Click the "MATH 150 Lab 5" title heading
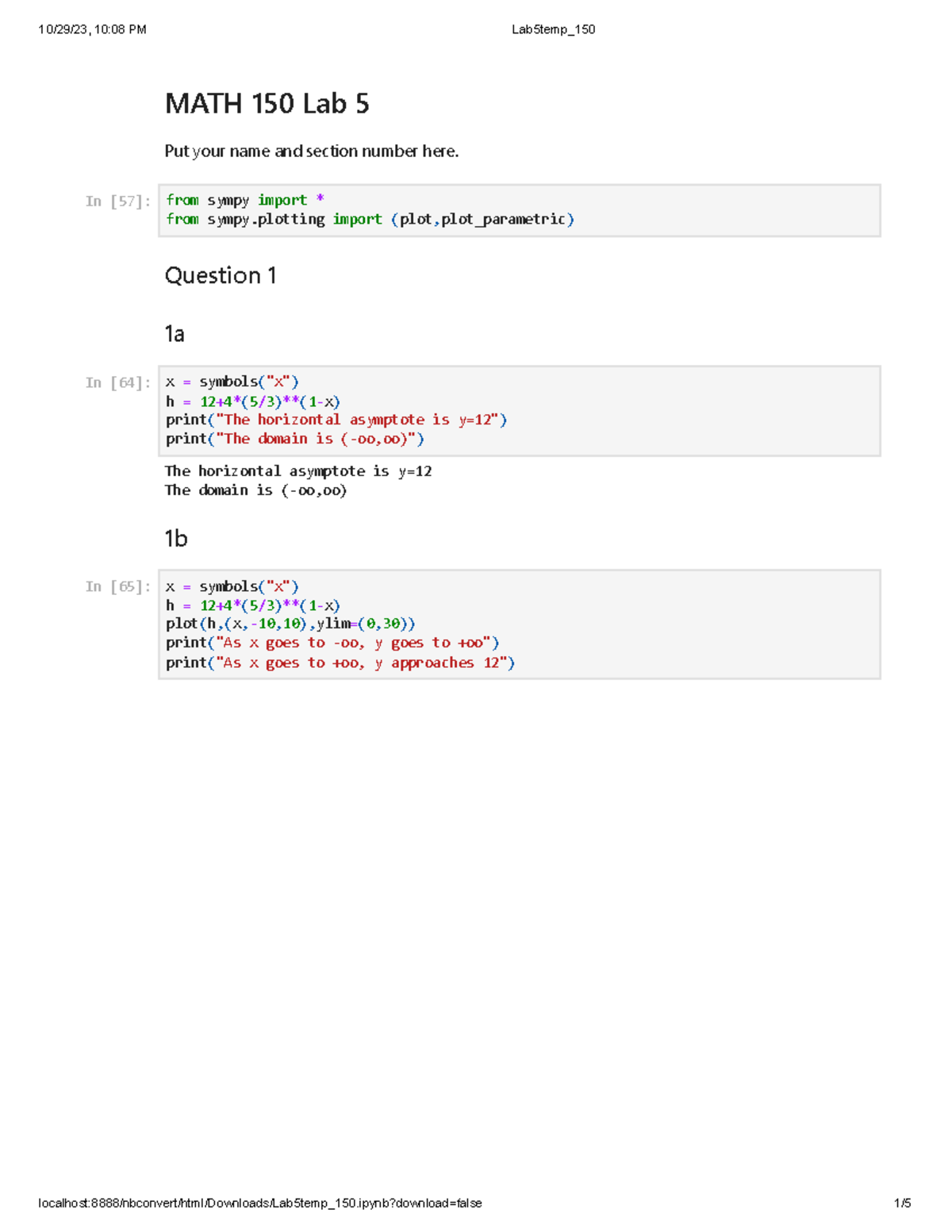 click(267, 104)
